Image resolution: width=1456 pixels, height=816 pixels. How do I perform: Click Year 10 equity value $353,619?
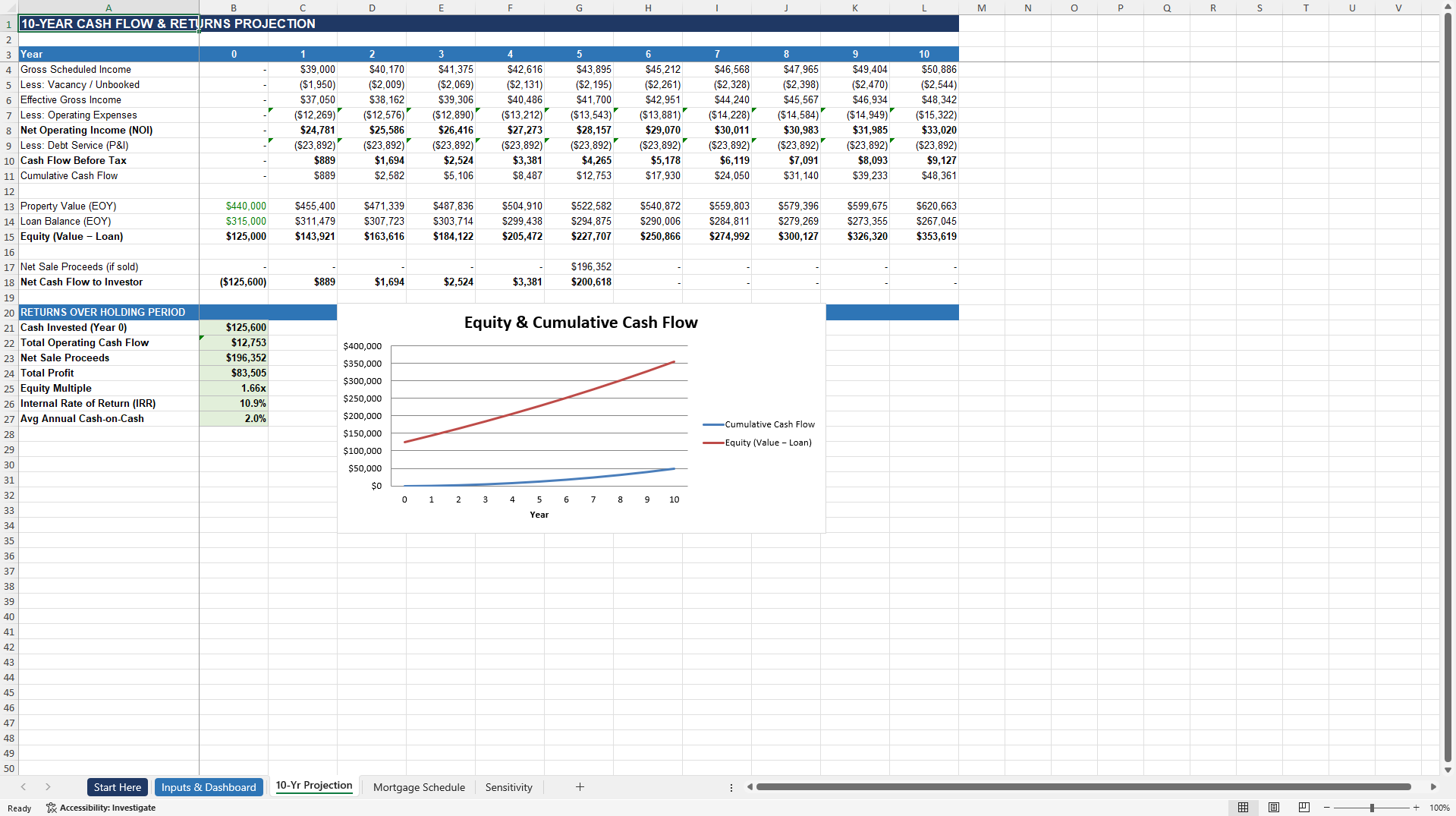pos(924,236)
